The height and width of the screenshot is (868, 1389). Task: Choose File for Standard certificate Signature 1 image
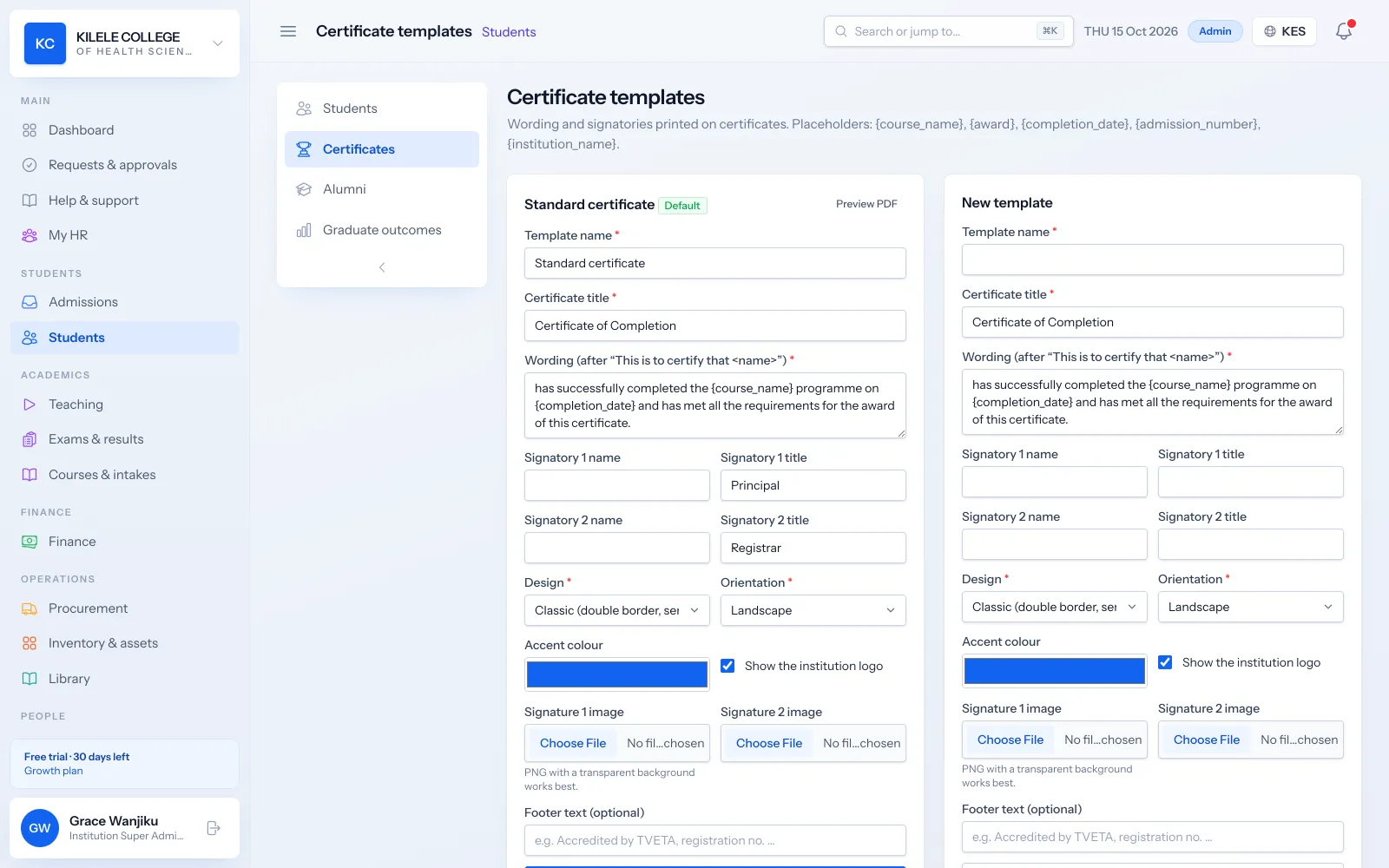tap(573, 743)
